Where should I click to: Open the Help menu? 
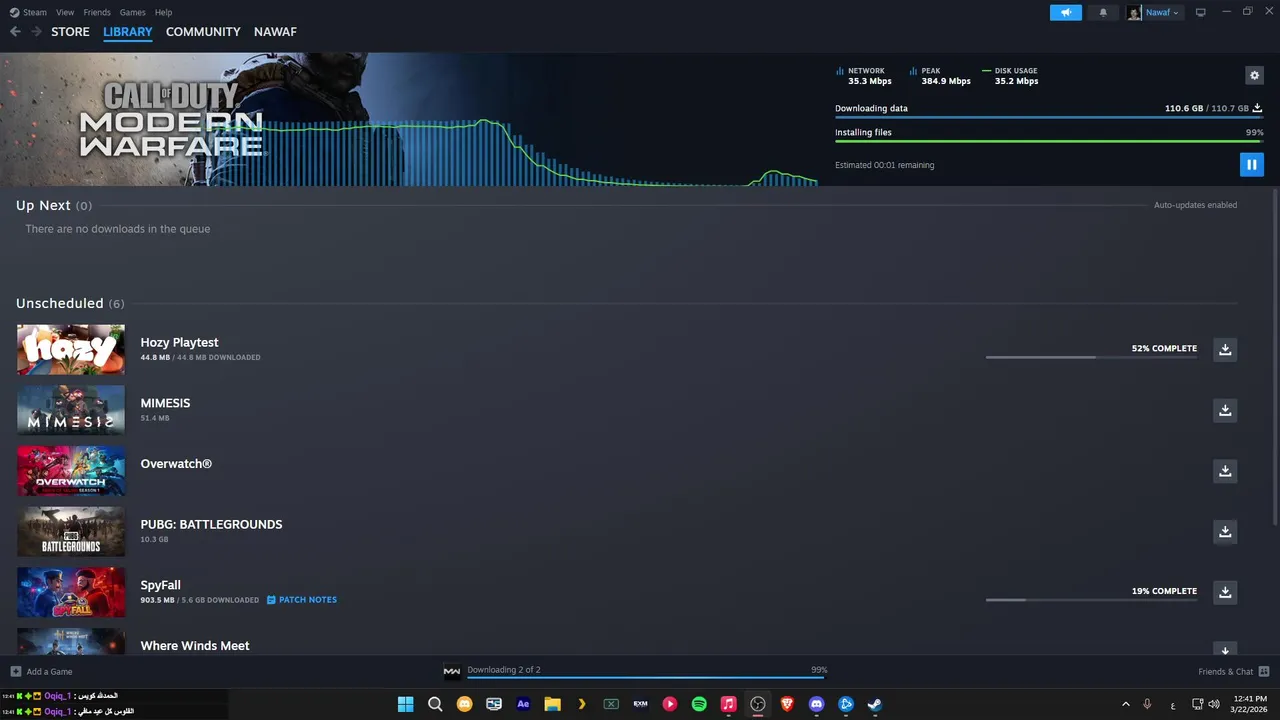pos(163,12)
